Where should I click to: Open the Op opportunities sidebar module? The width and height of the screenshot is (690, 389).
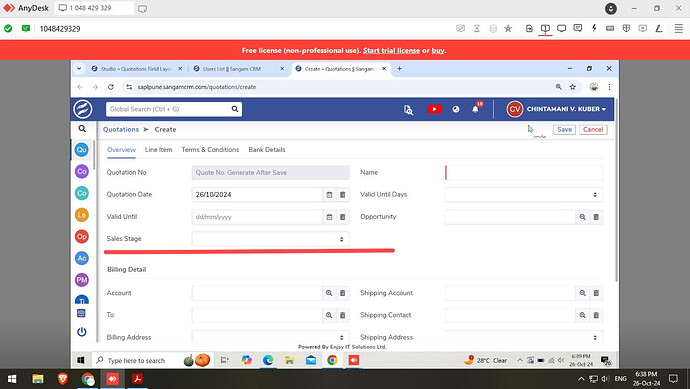(x=82, y=236)
